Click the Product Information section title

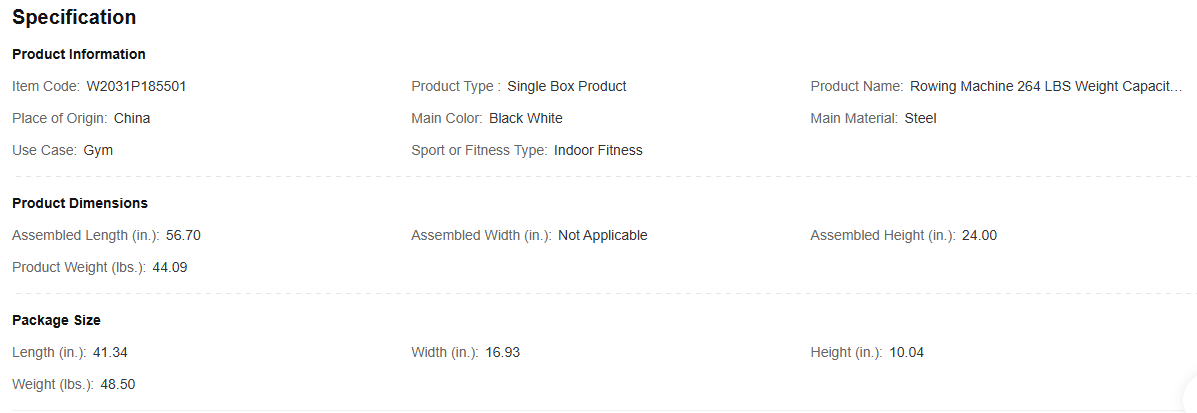point(79,54)
